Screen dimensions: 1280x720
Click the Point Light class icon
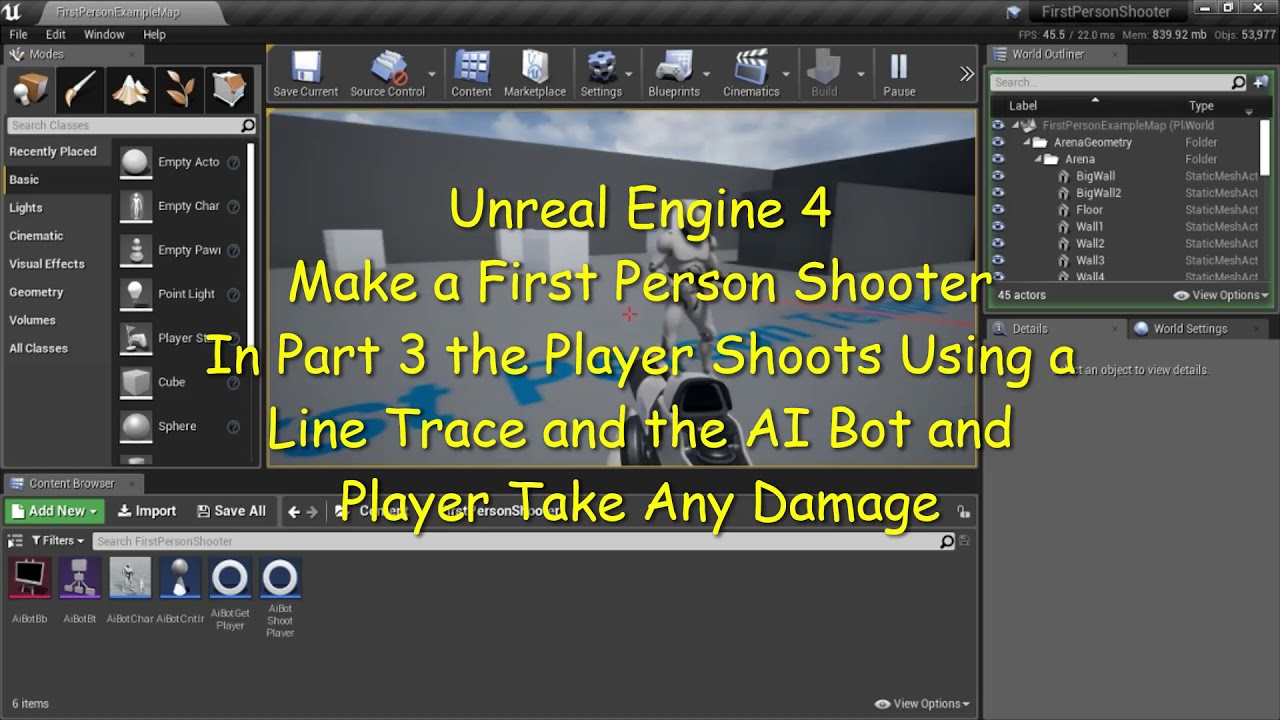(x=135, y=294)
